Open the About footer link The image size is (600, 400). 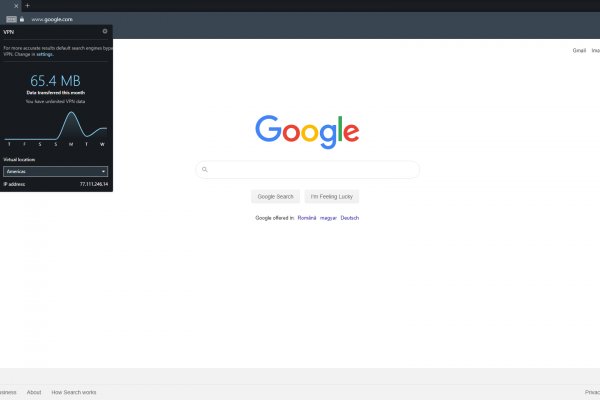point(34,392)
